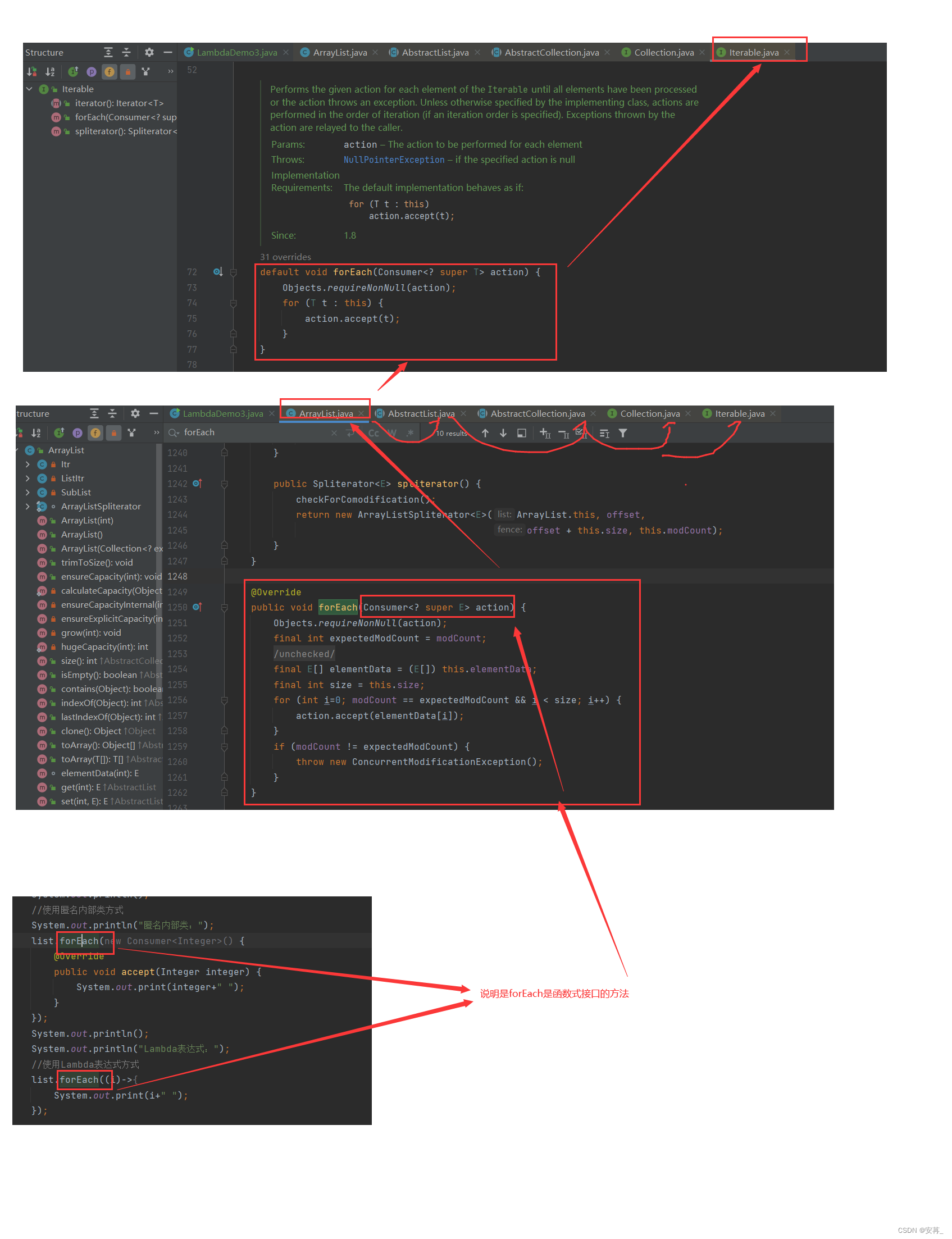
Task: Toggle Show non-public in top Structure toolbar
Action: point(127,71)
